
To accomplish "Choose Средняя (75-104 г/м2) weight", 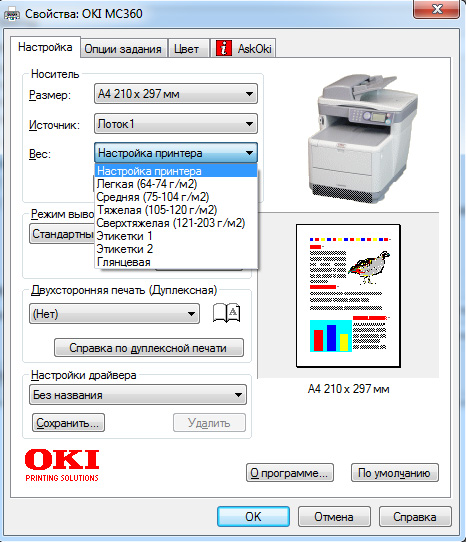I will 176,197.
